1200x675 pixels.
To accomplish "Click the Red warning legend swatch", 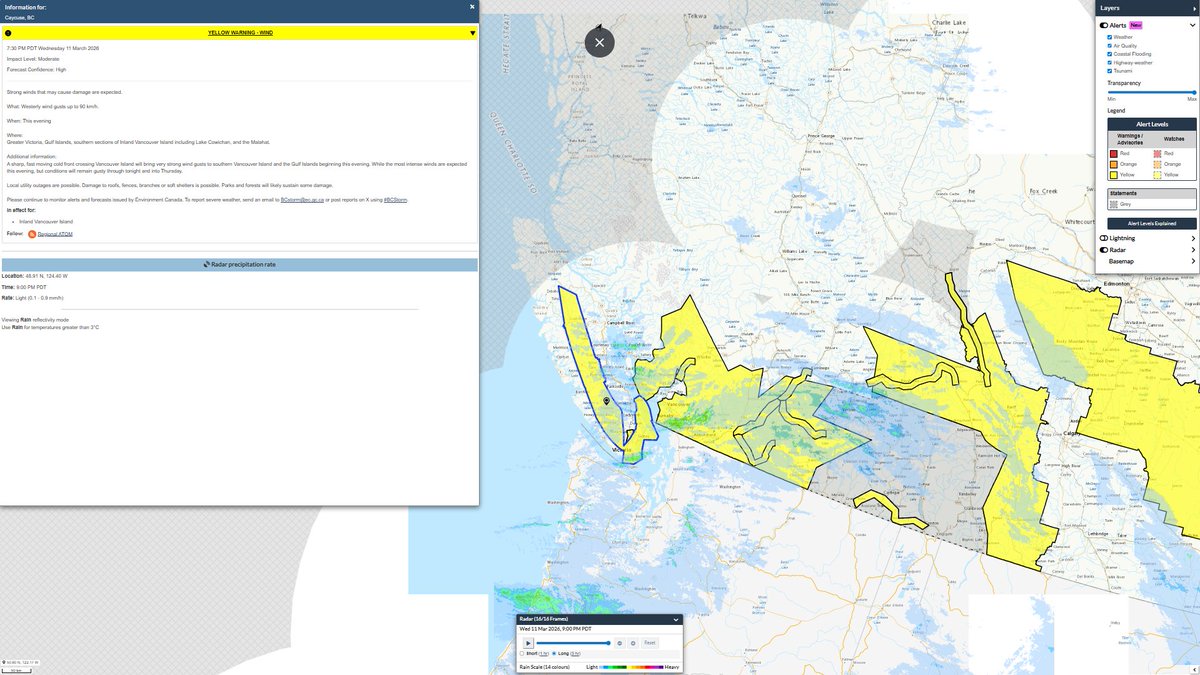I will point(1114,153).
